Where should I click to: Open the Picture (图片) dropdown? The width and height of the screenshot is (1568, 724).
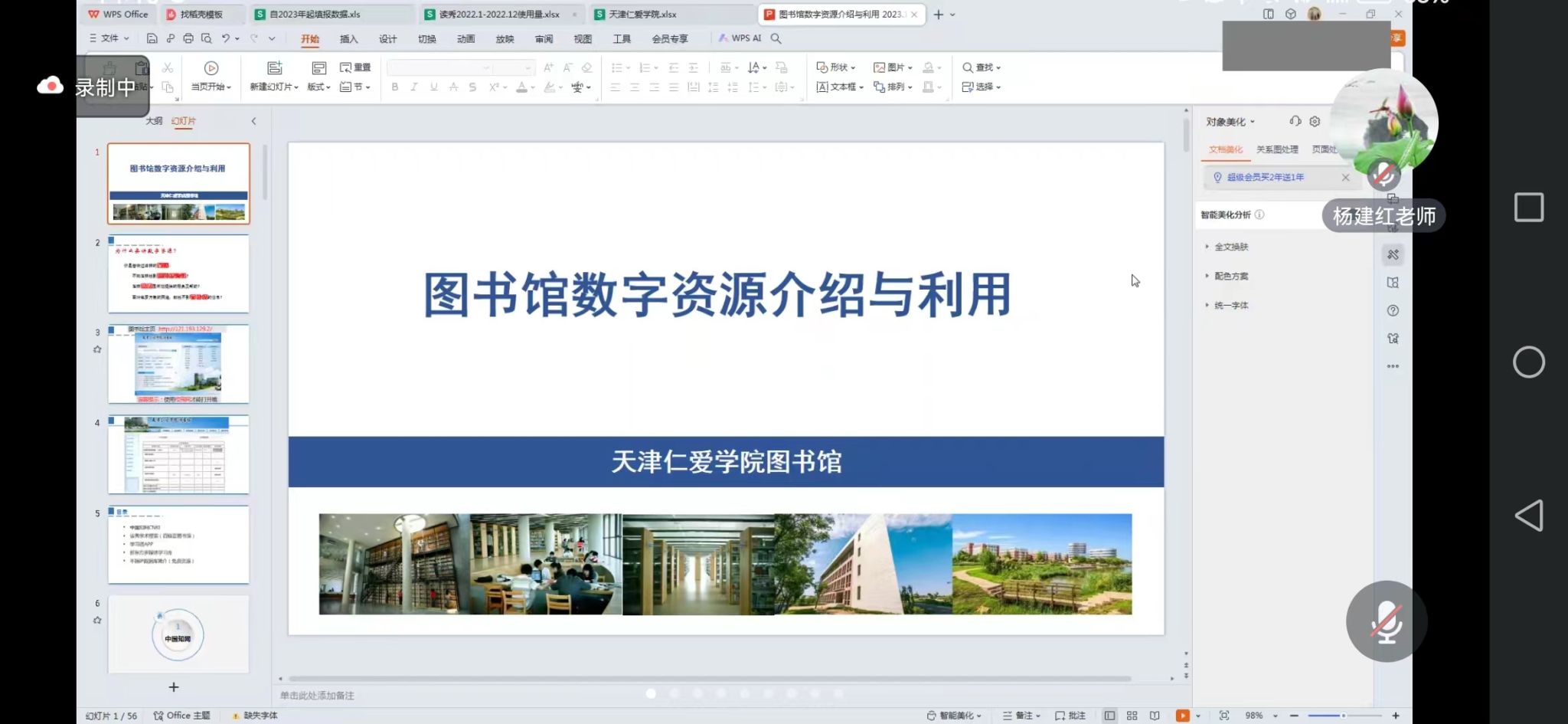tap(893, 67)
